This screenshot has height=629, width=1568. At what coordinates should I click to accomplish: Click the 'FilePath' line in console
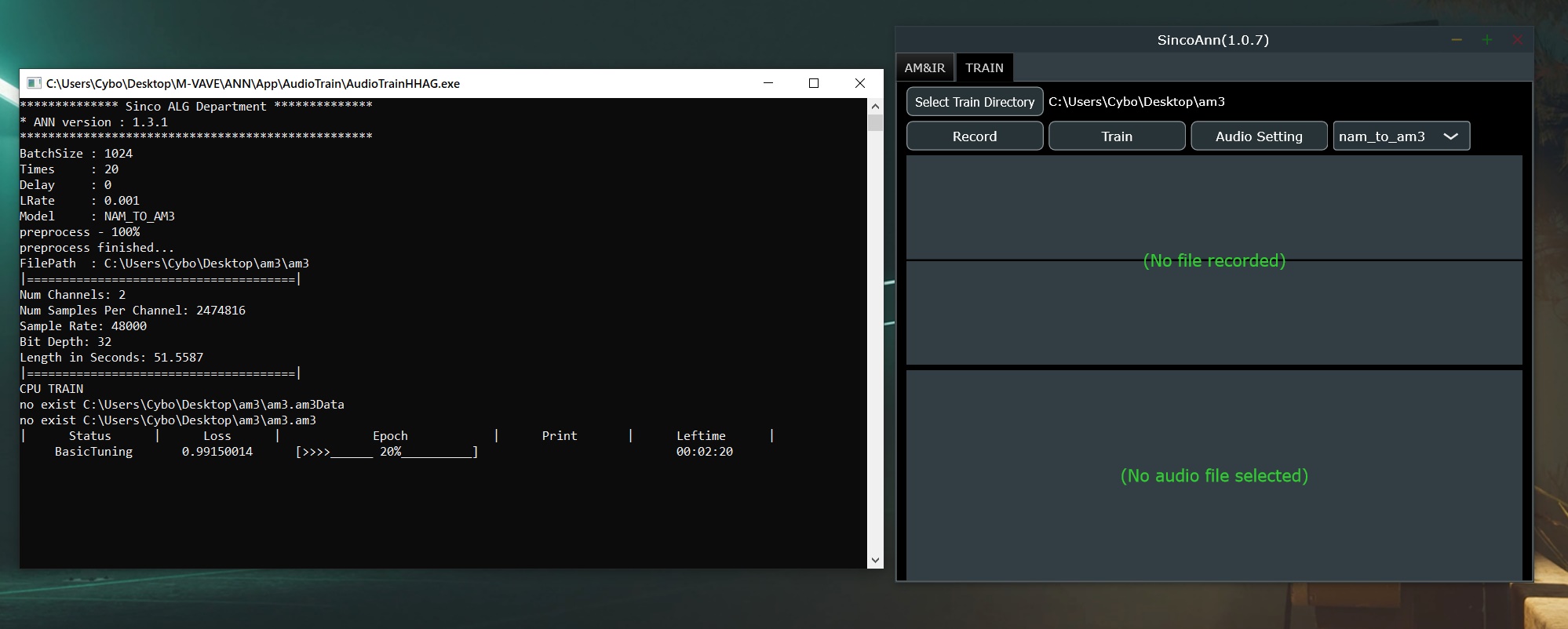coord(164,264)
